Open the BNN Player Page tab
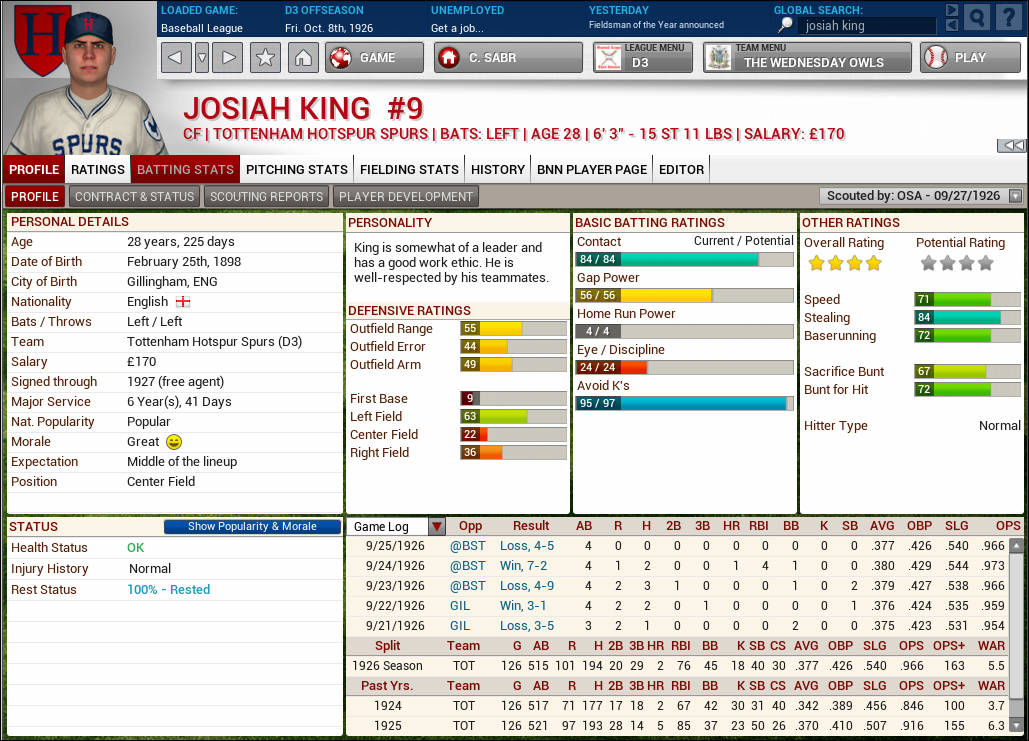Screen dimensions: 1029x741 pos(592,170)
